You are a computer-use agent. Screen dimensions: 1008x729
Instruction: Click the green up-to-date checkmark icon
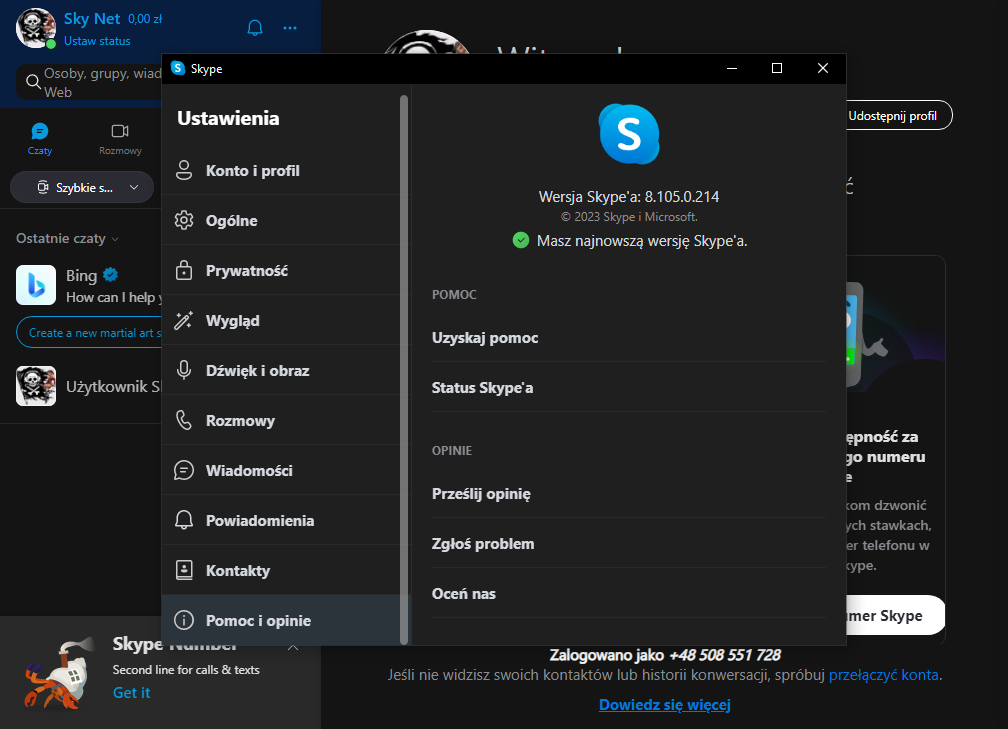(521, 240)
